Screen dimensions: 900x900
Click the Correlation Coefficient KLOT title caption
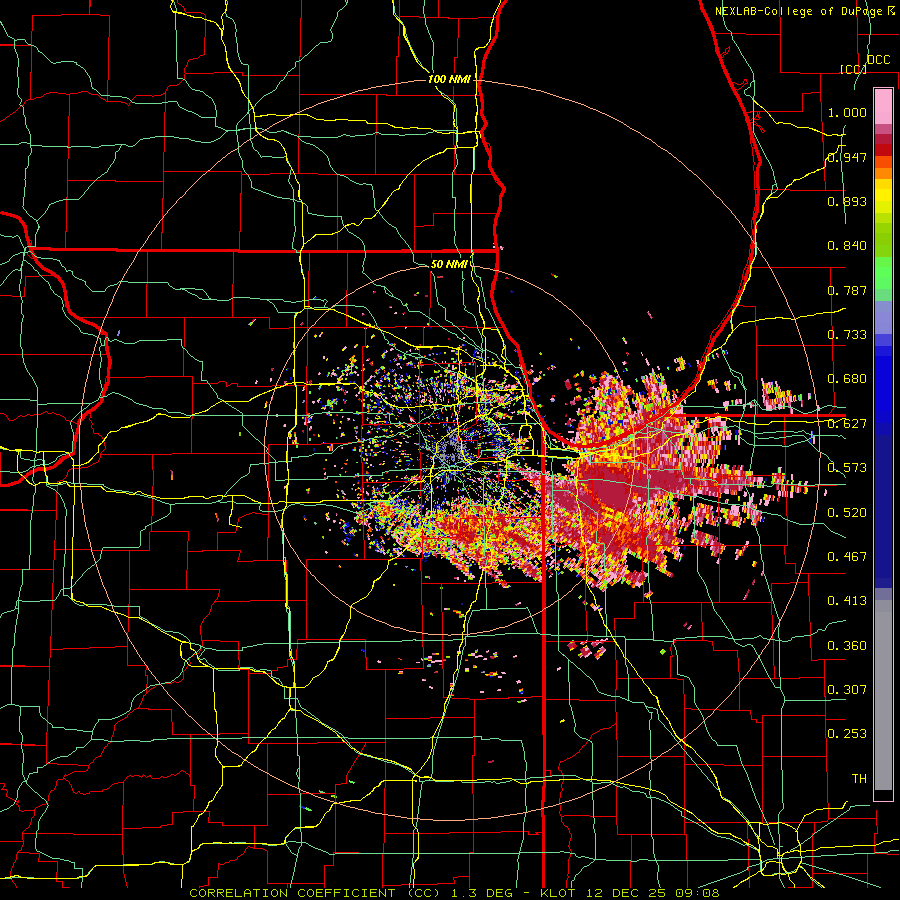454,893
